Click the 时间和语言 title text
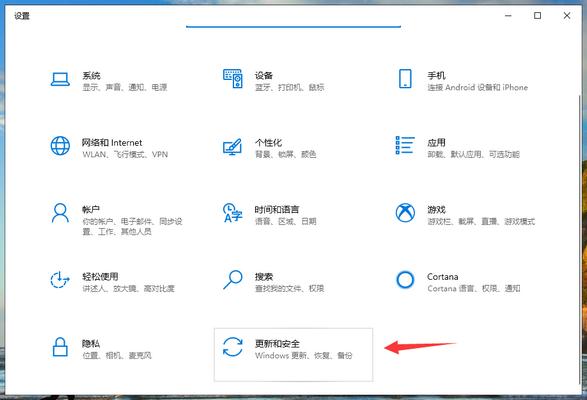 pos(277,210)
